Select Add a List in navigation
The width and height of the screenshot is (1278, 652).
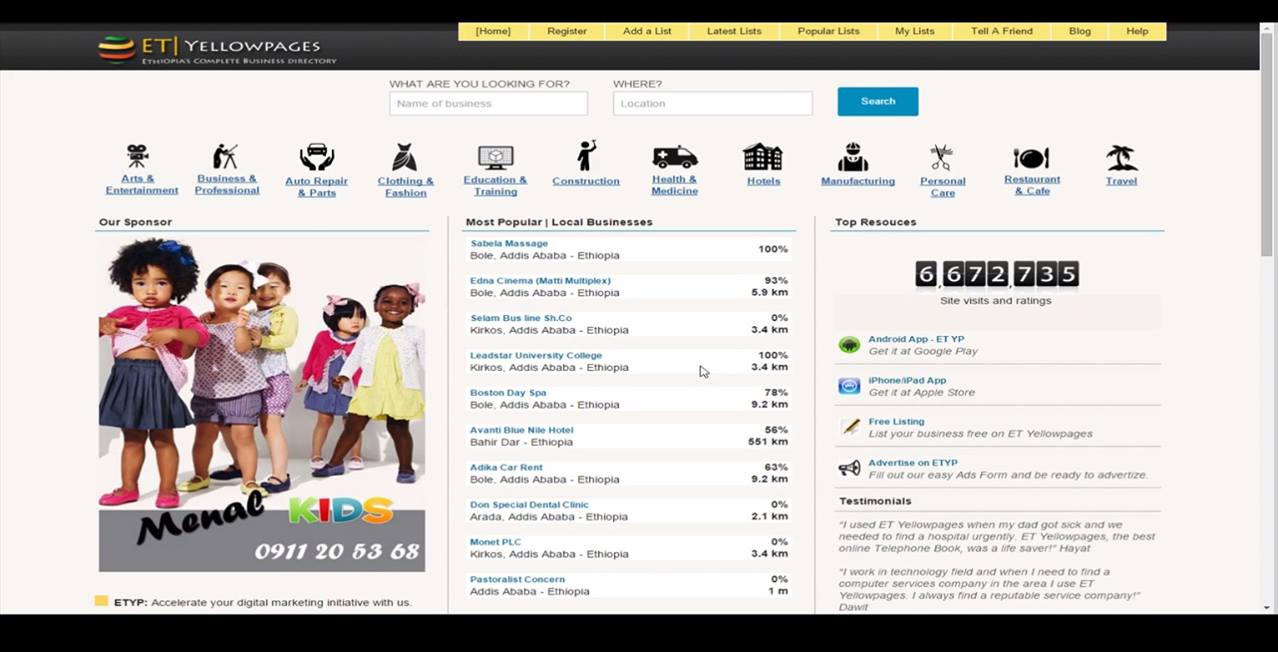click(647, 31)
